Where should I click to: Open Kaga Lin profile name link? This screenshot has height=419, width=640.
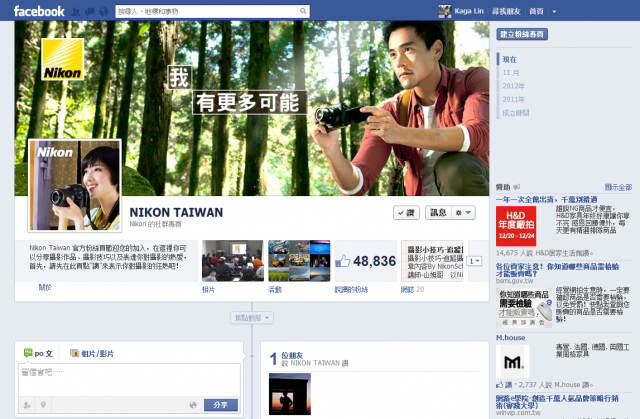click(x=469, y=11)
